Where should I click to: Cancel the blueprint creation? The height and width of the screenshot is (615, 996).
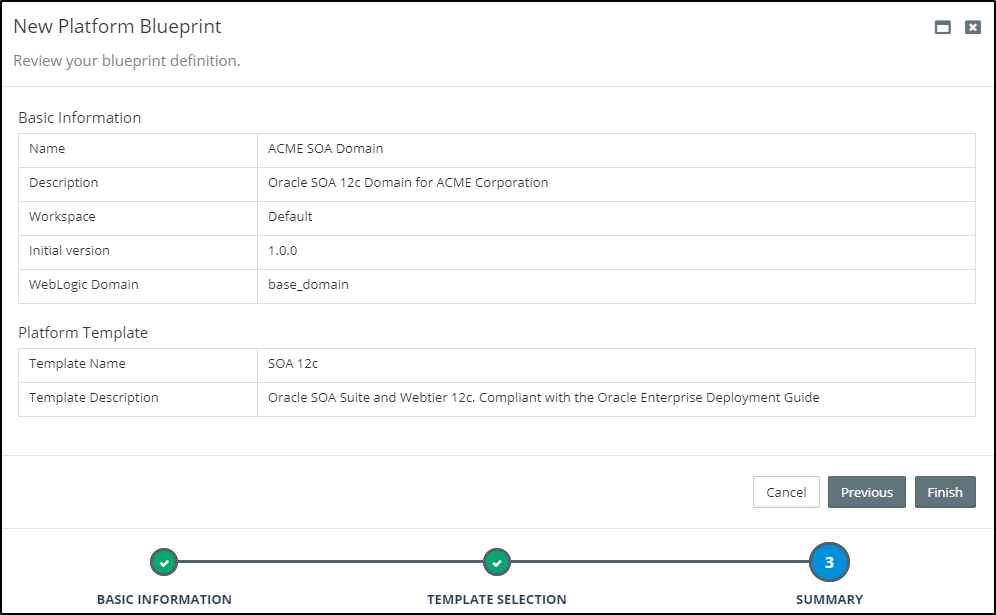786,492
